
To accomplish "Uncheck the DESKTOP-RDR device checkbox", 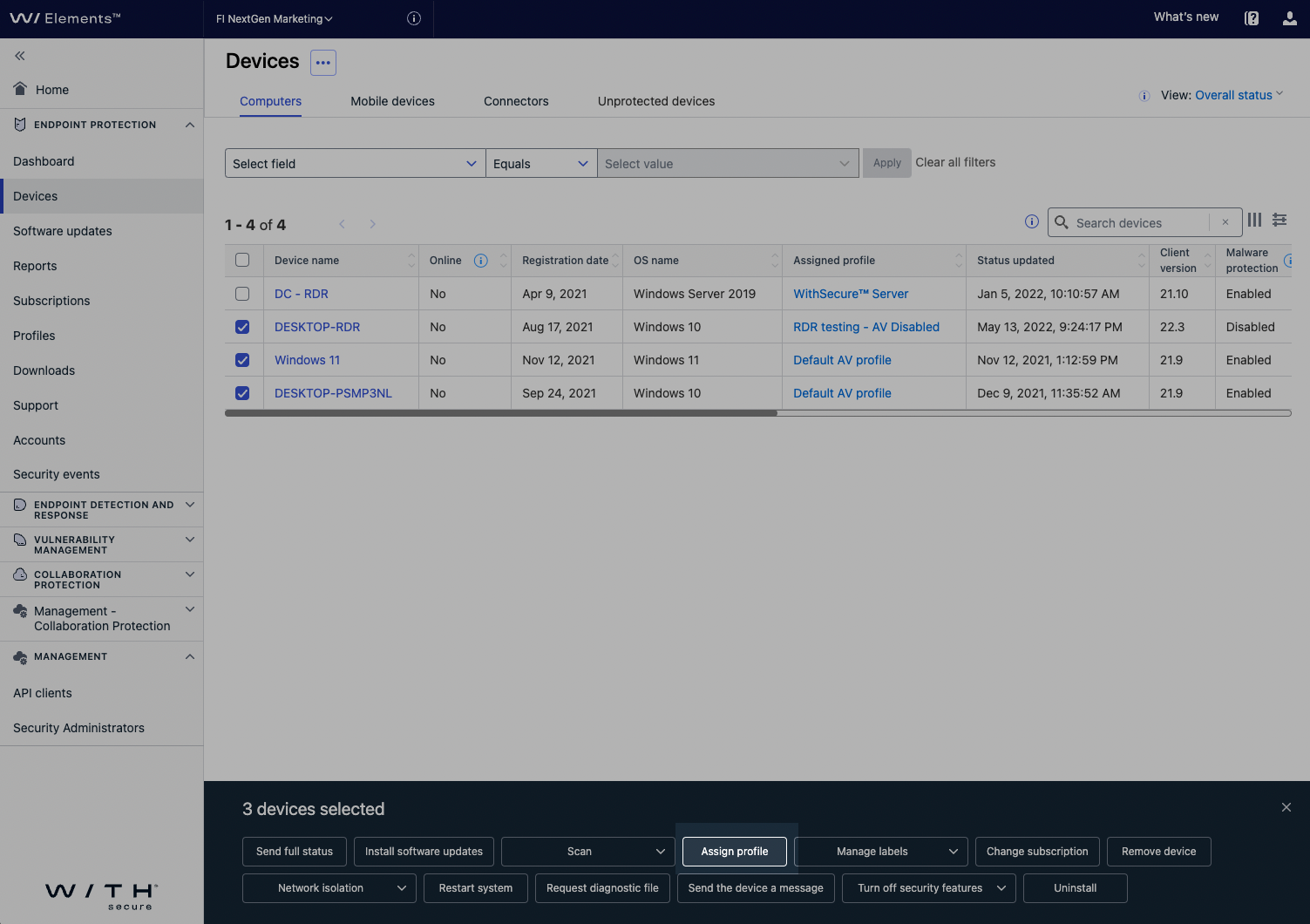I will (242, 327).
